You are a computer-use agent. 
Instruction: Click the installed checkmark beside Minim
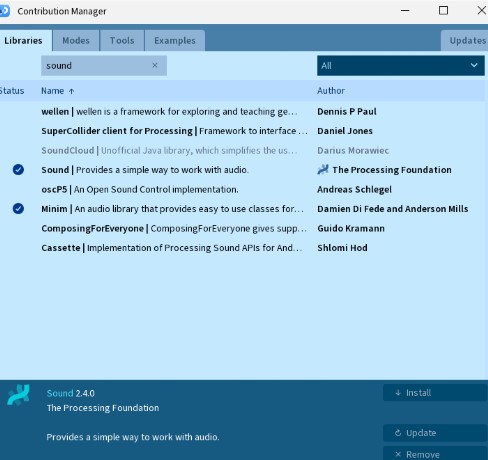tap(18, 209)
